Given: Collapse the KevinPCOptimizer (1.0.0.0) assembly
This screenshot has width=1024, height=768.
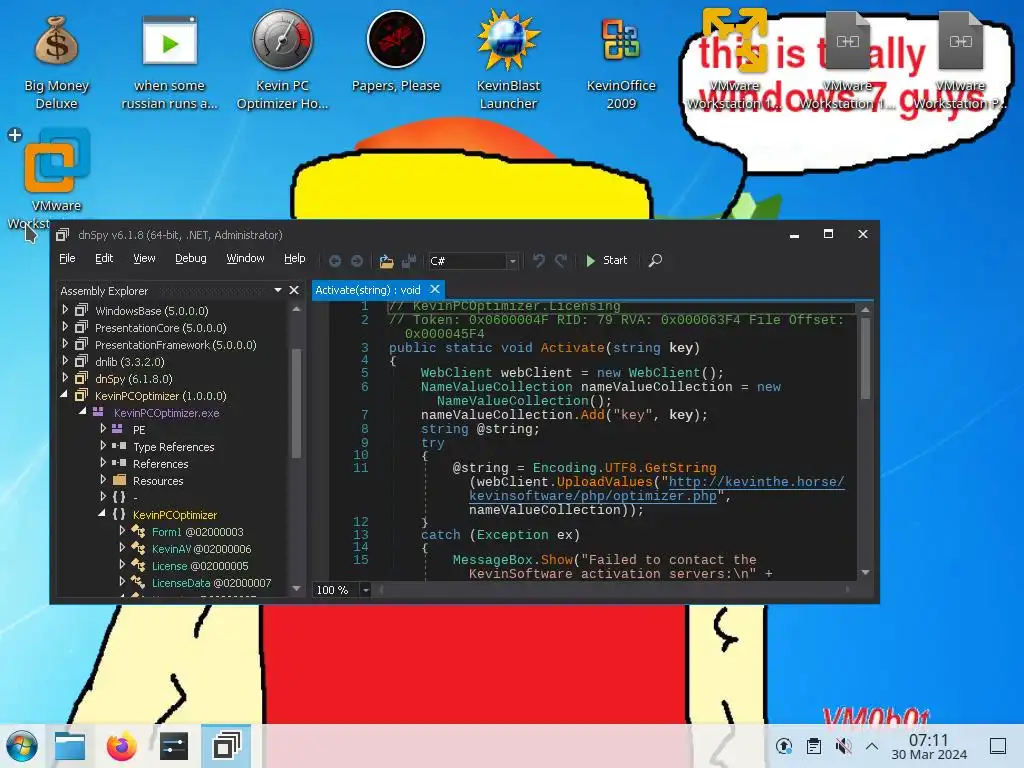Looking at the screenshot, I should point(64,394).
